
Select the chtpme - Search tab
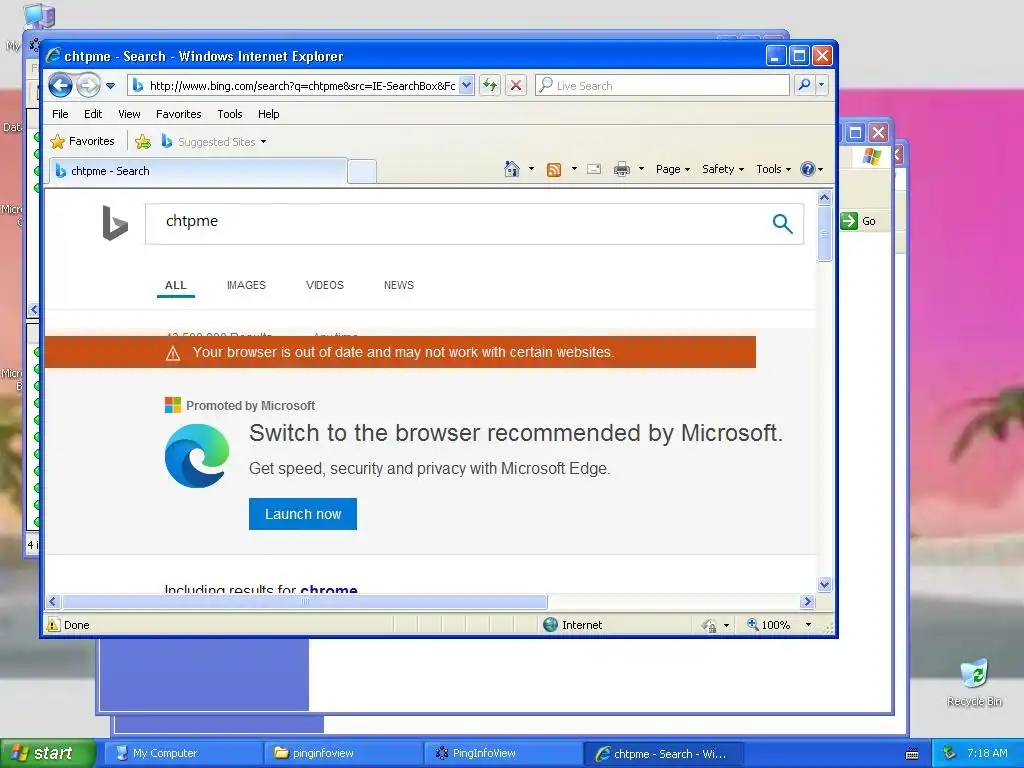tap(197, 171)
